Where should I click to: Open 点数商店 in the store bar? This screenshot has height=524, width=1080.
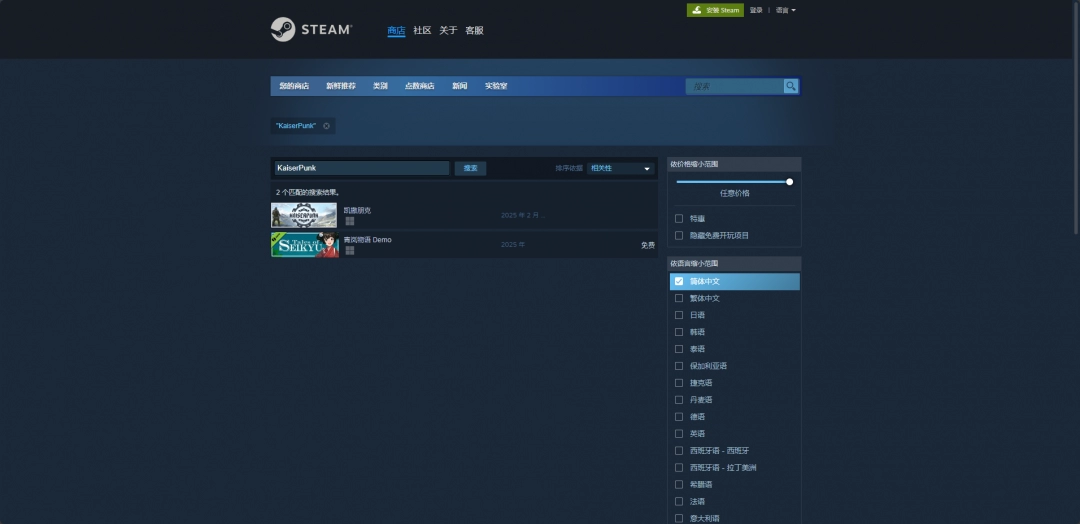click(x=419, y=86)
